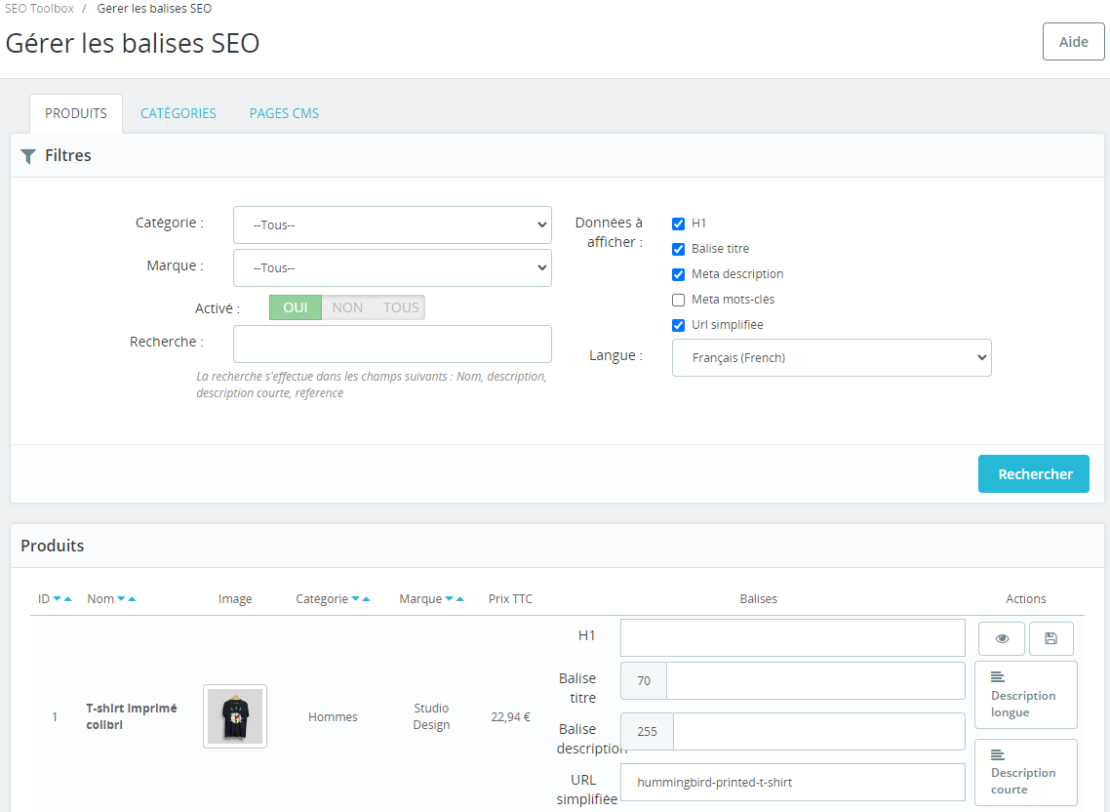
Task: Click the save disk icon for product 1
Action: (1051, 638)
